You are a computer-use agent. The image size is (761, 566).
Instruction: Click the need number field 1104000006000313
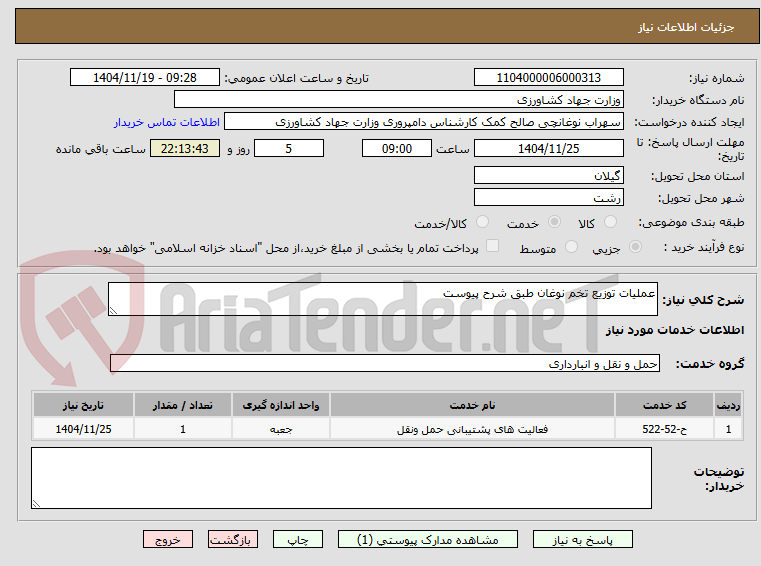tap(548, 78)
